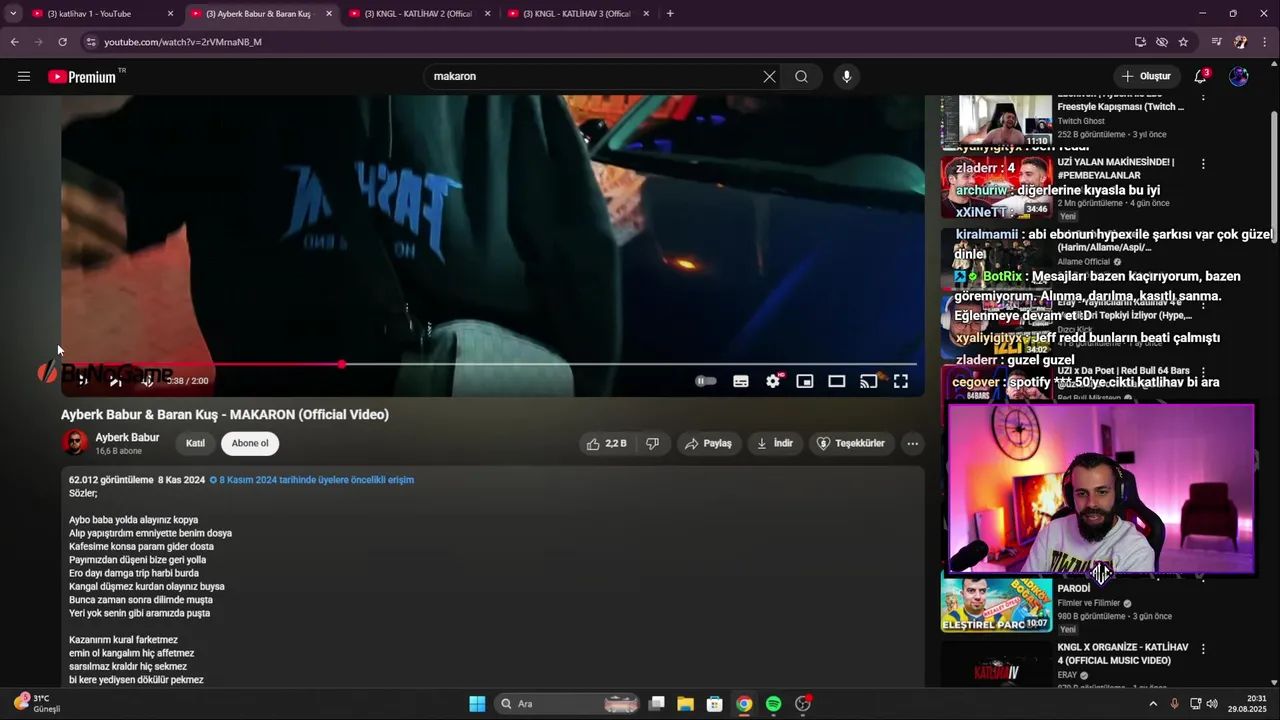
Task: Switch to miniplayer mode
Action: coord(805,381)
